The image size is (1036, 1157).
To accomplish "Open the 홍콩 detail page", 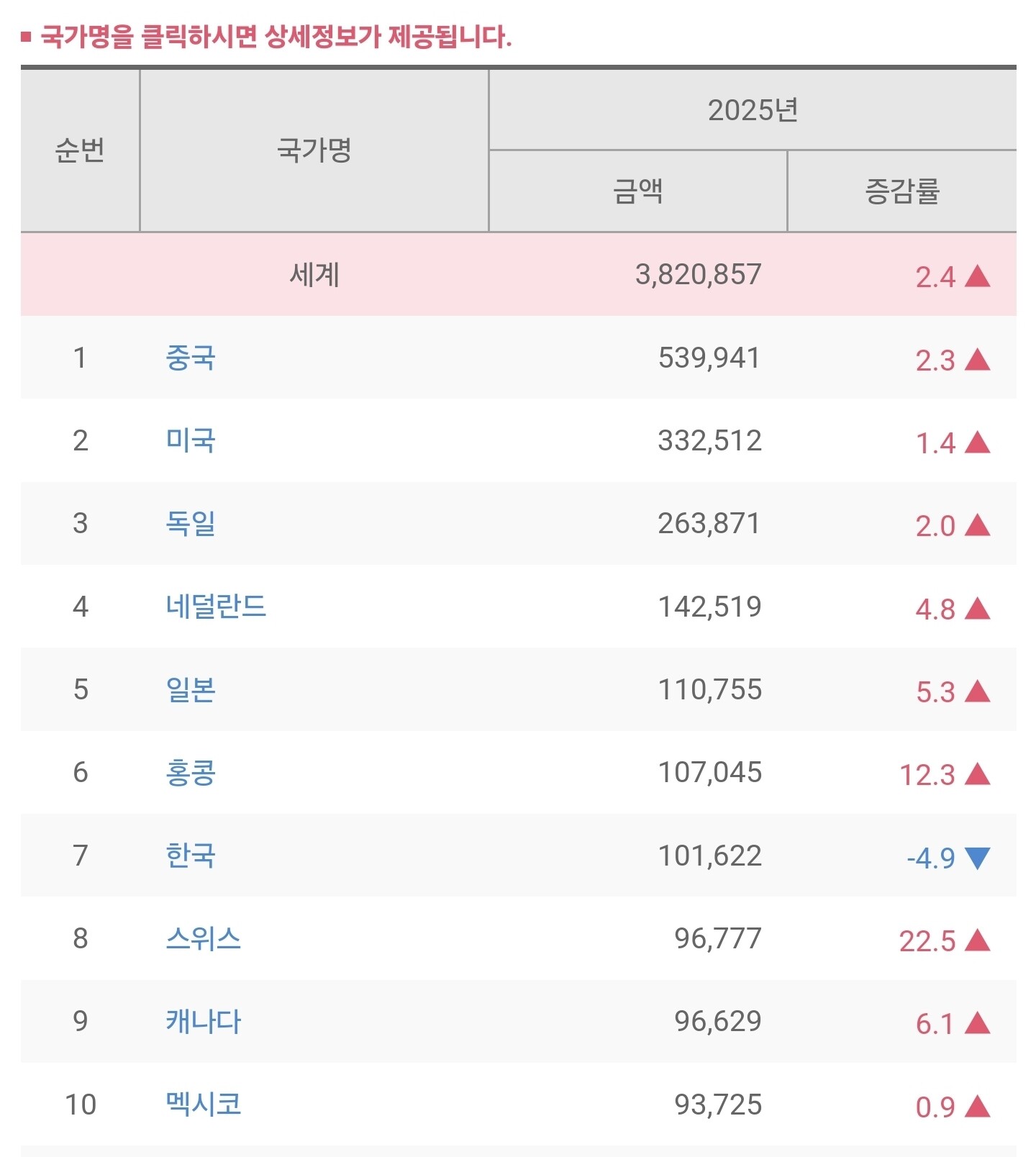I will coord(191,772).
